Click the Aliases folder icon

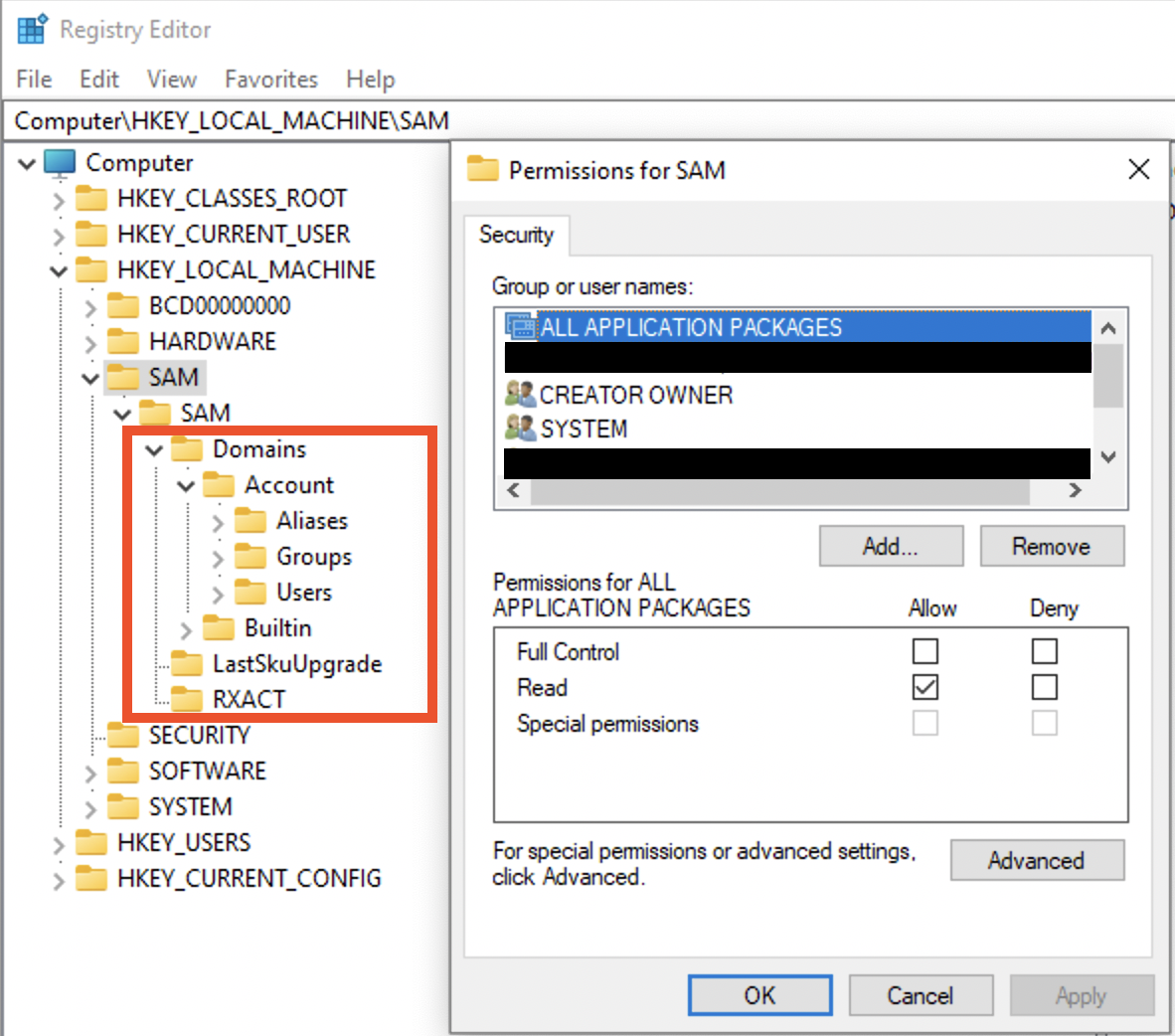[x=251, y=520]
